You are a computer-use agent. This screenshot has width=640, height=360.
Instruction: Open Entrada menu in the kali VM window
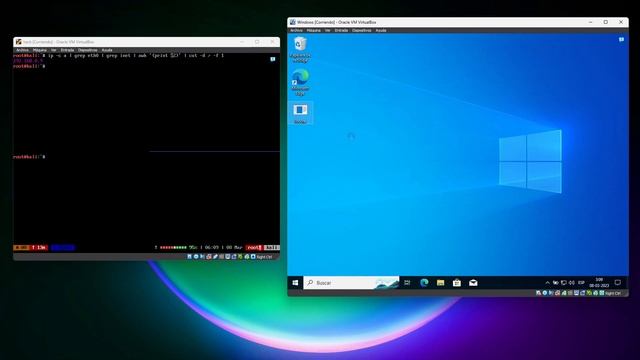click(x=67, y=50)
